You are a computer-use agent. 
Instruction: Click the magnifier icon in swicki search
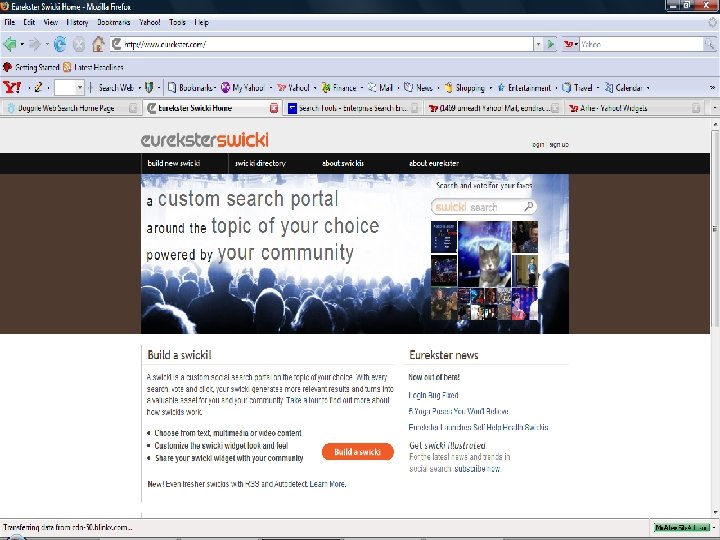click(529, 207)
